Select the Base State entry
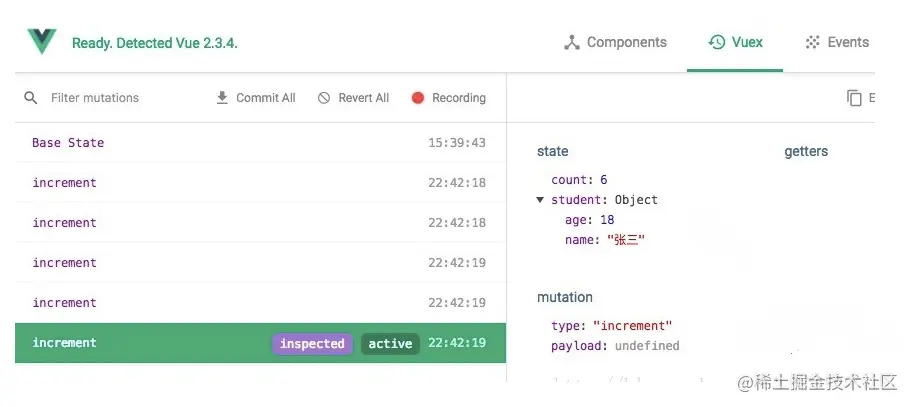Screen dimensions: 912x407 pyautogui.click(x=68, y=143)
